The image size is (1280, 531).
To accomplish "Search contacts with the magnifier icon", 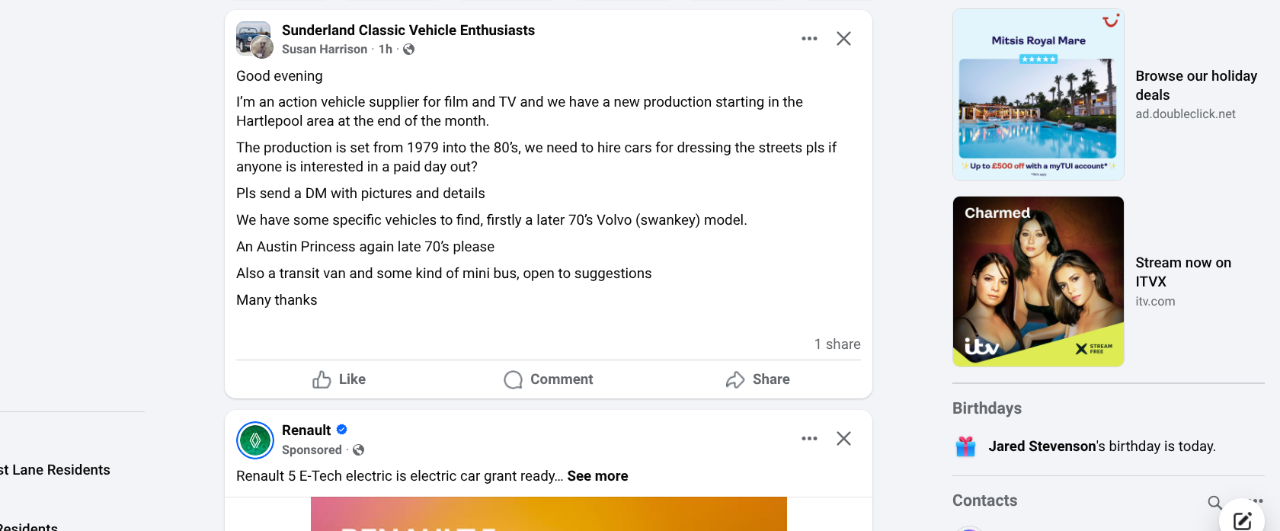I will click(x=1214, y=502).
